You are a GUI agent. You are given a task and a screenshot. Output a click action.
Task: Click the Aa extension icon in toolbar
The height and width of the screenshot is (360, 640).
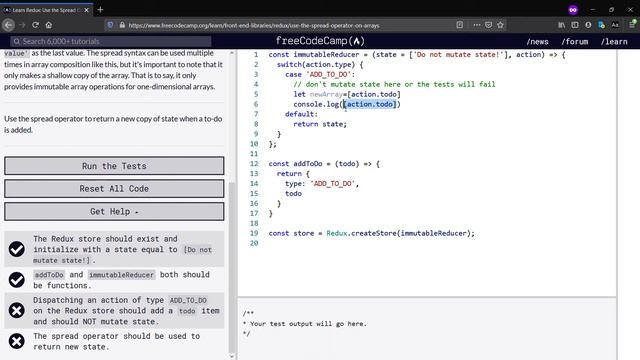(x=615, y=25)
